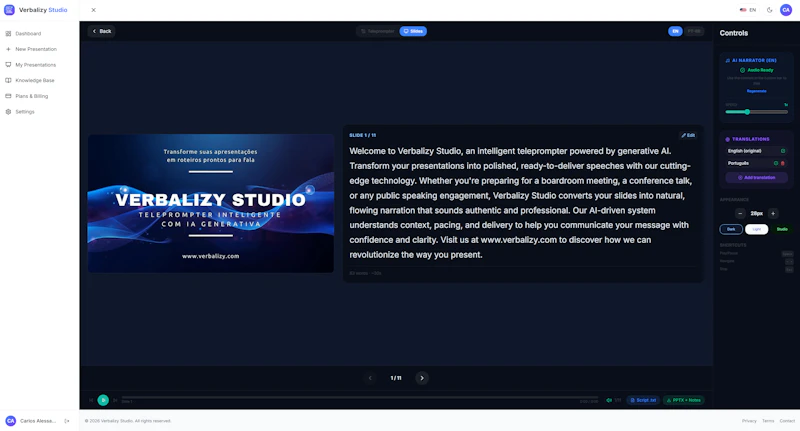
Task: Delete the Português translation
Action: (x=783, y=163)
